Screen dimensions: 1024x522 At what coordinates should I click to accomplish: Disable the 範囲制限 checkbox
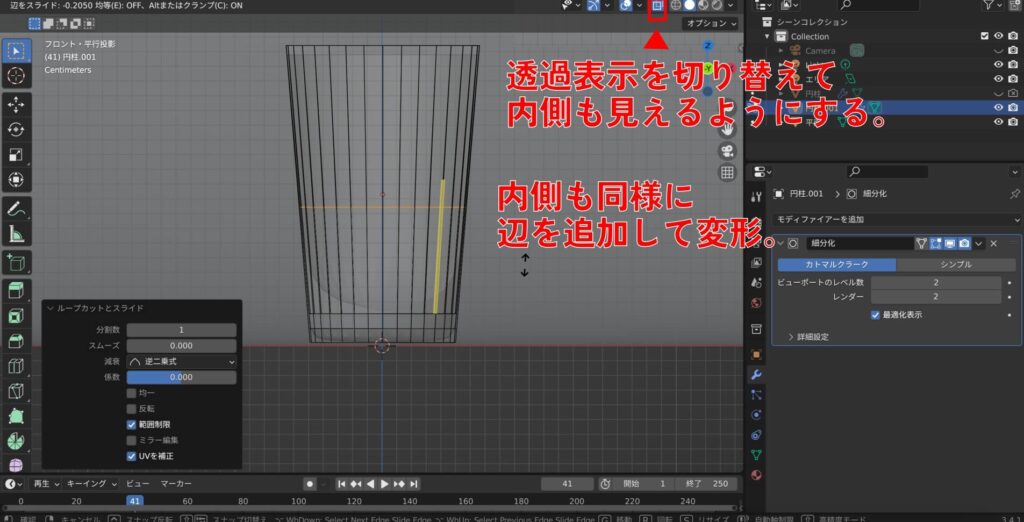pyautogui.click(x=132, y=424)
